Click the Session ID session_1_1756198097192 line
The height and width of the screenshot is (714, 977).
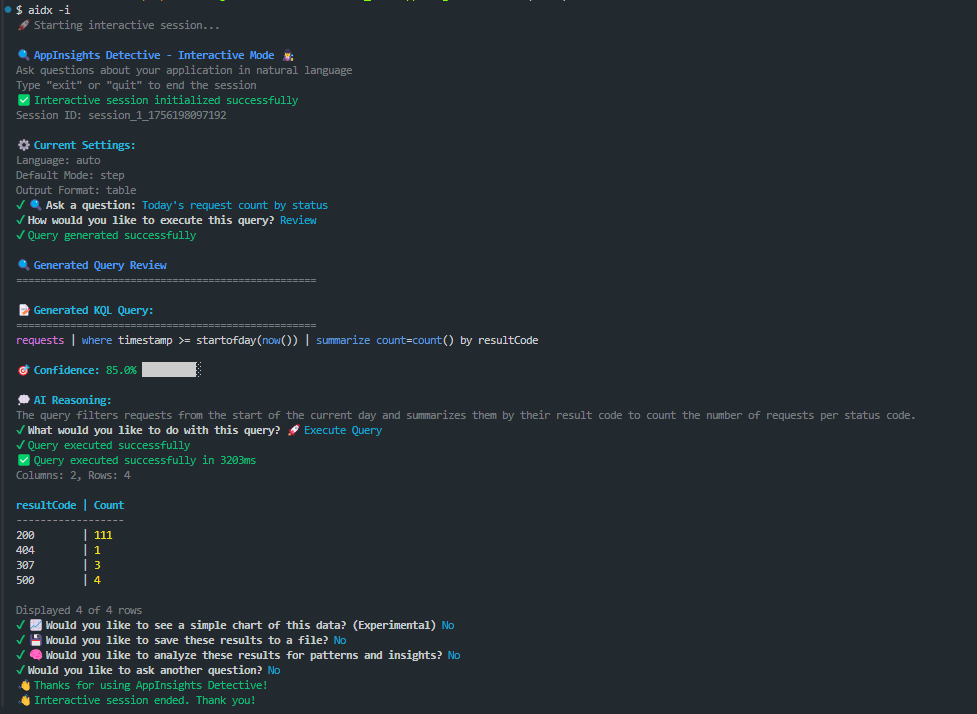point(121,115)
